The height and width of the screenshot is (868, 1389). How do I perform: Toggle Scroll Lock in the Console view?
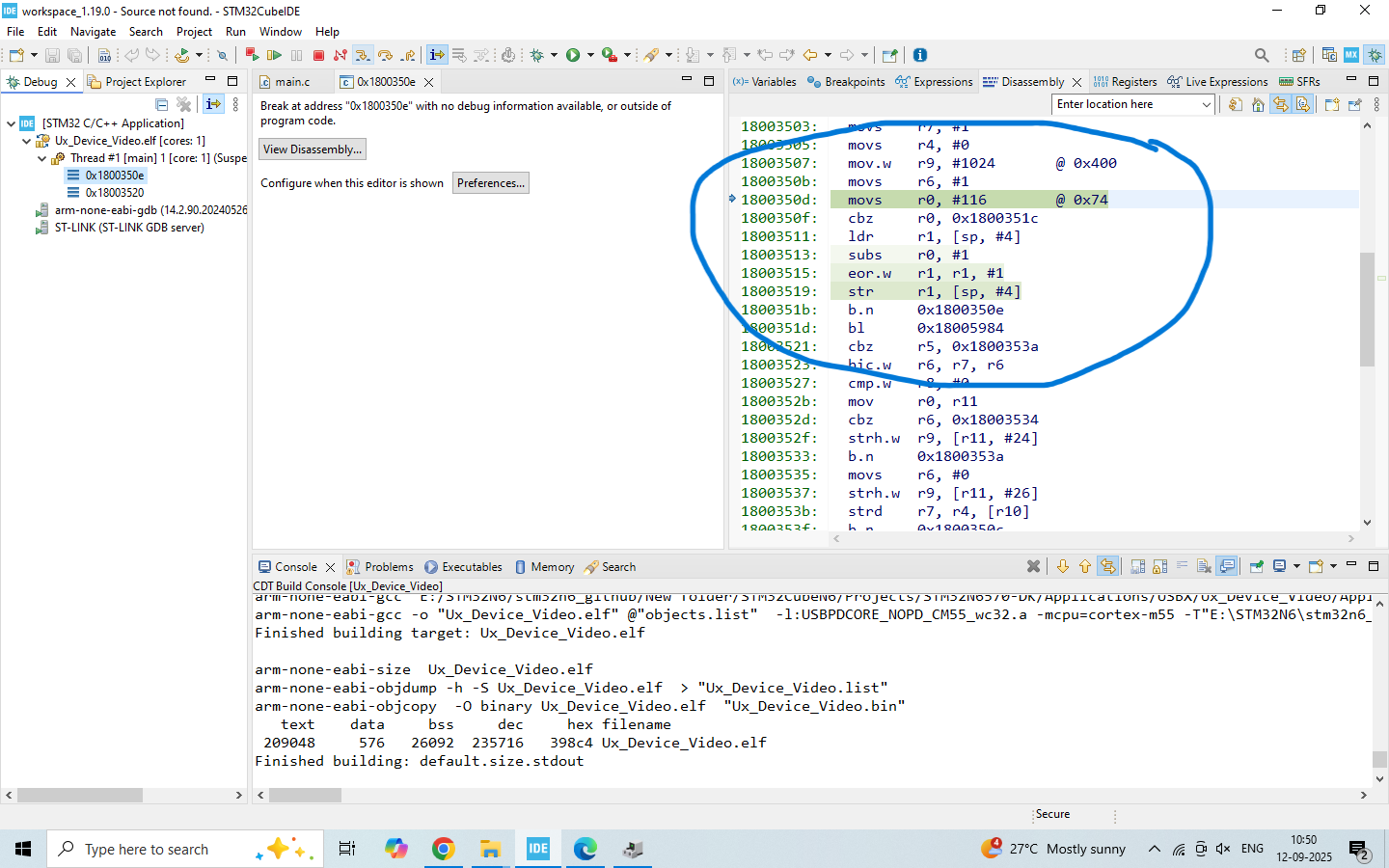click(1157, 566)
